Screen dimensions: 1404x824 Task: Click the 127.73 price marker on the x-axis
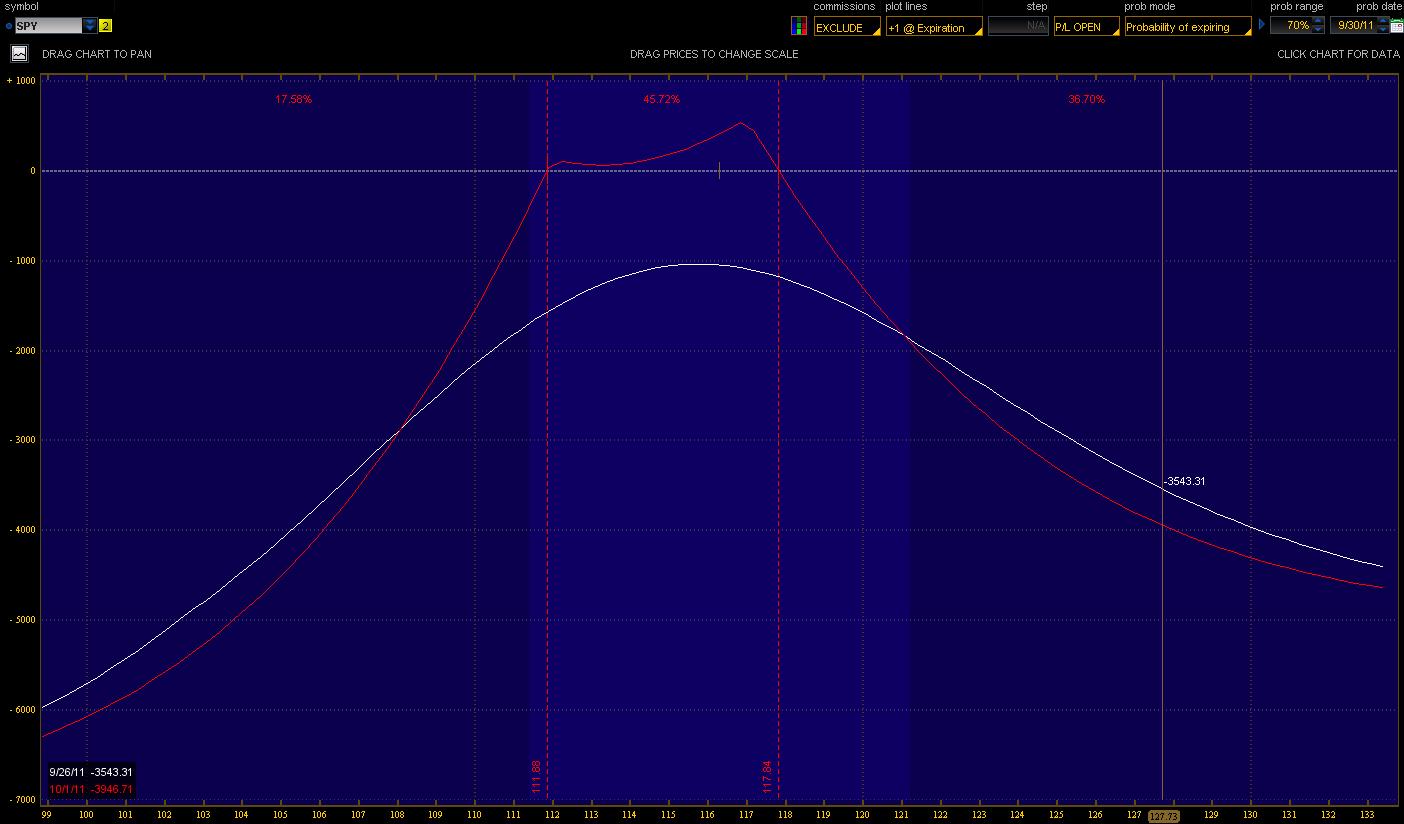(x=1162, y=816)
